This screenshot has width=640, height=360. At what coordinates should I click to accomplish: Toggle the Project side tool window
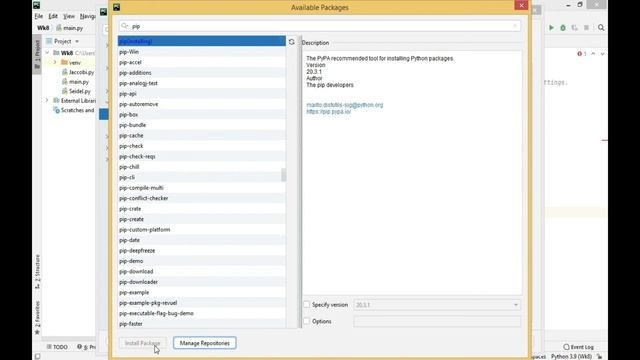point(38,54)
